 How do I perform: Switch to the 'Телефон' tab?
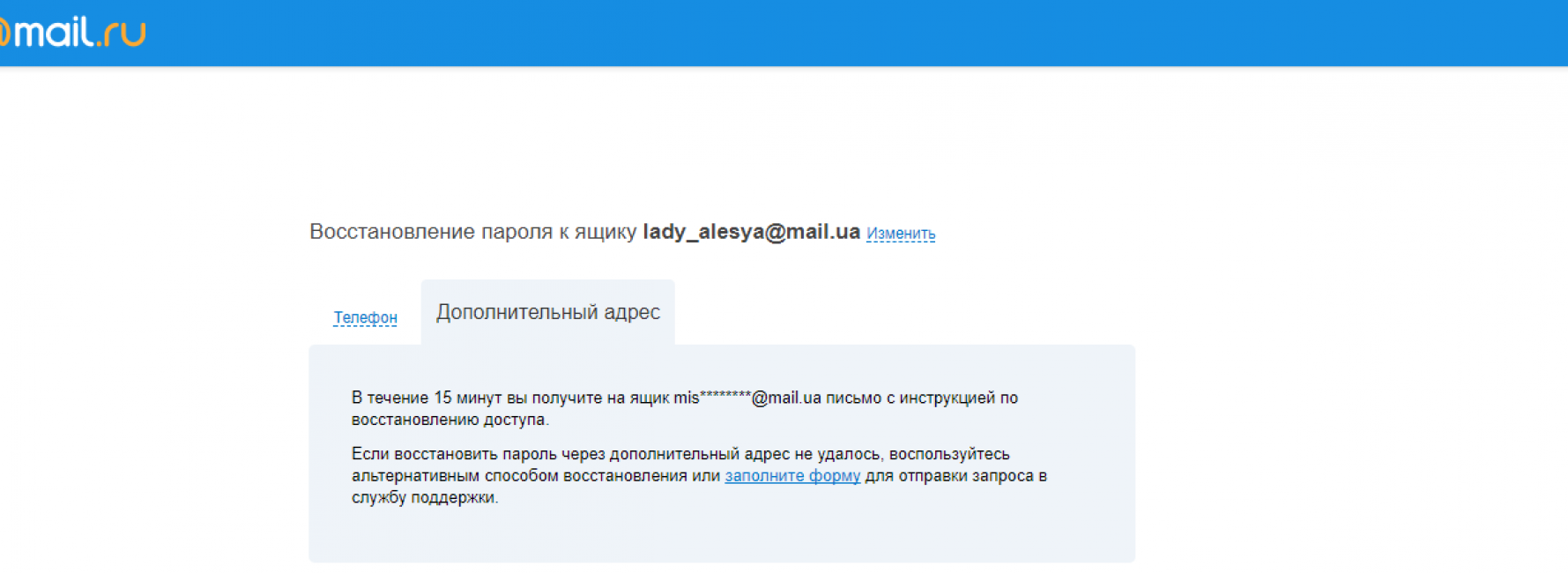(365, 317)
